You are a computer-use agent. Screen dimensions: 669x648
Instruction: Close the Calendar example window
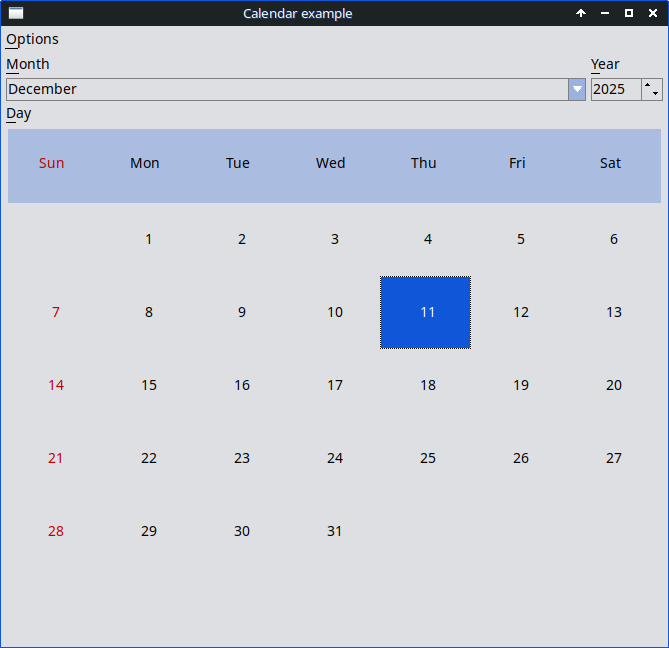click(653, 13)
